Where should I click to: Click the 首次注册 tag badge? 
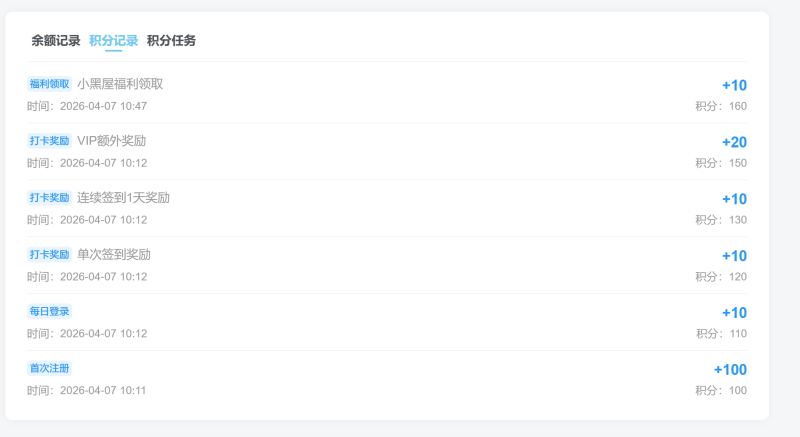(x=49, y=369)
